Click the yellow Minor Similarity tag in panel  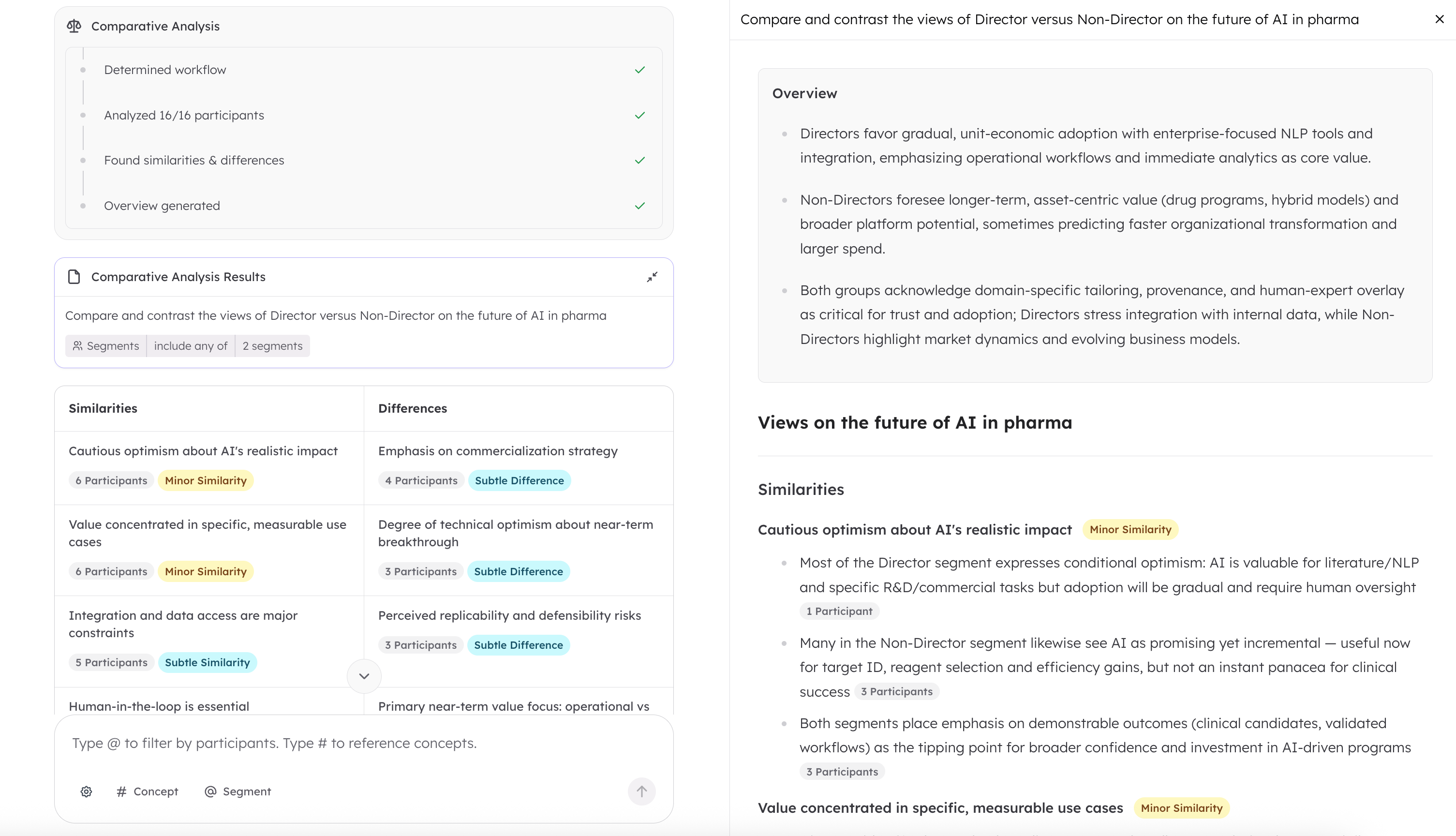point(1130,529)
